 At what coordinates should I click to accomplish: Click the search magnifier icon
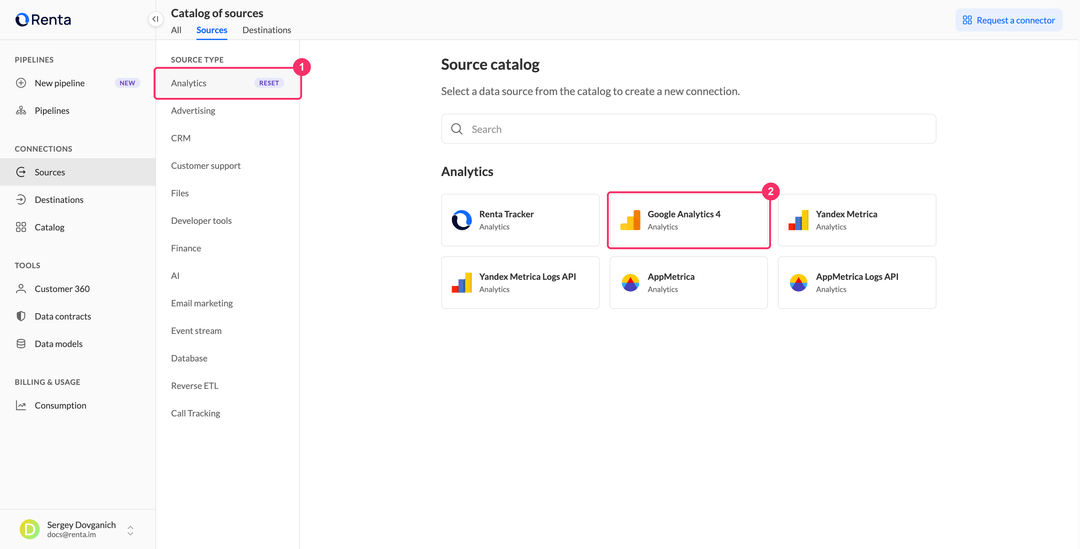pos(457,129)
